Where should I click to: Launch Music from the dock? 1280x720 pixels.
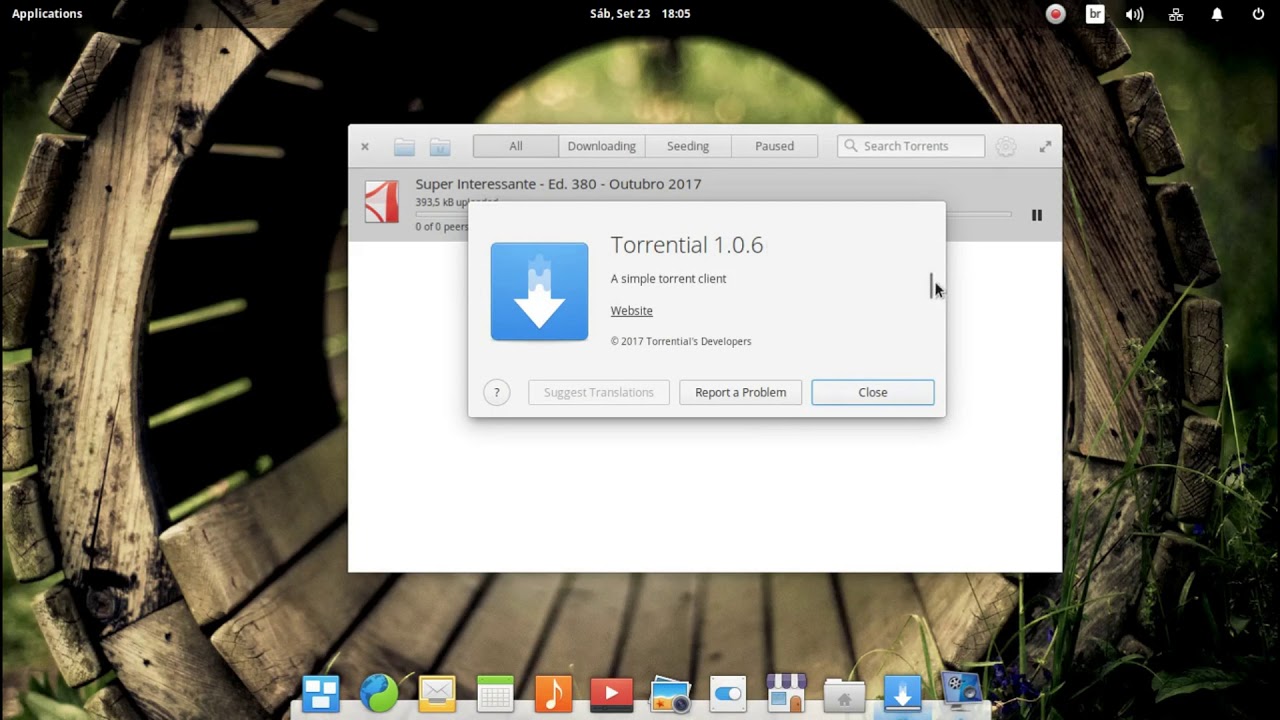tap(553, 693)
